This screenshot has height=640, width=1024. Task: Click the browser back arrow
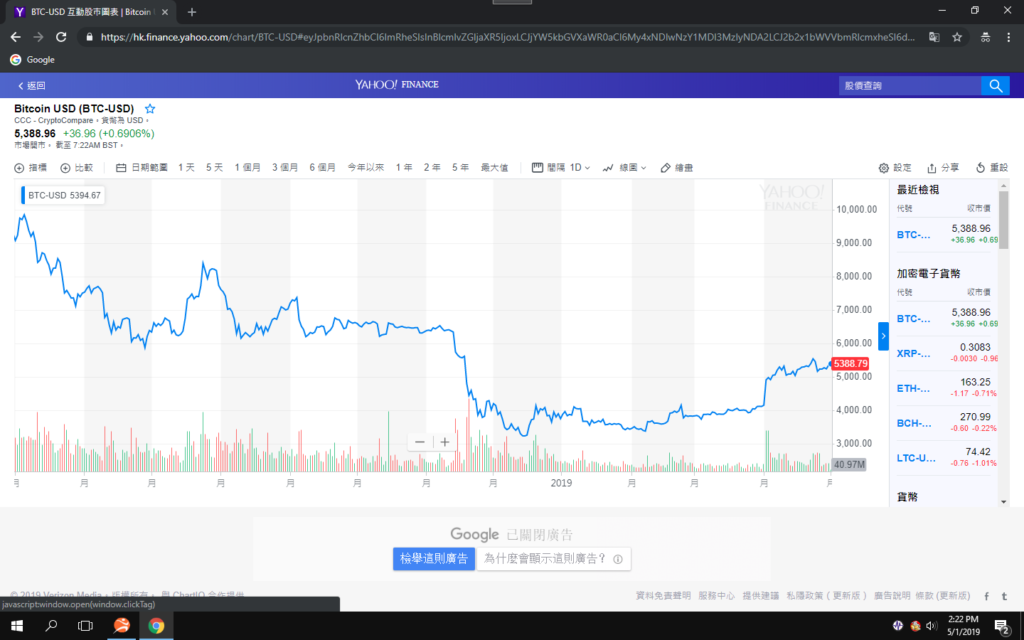tap(16, 37)
